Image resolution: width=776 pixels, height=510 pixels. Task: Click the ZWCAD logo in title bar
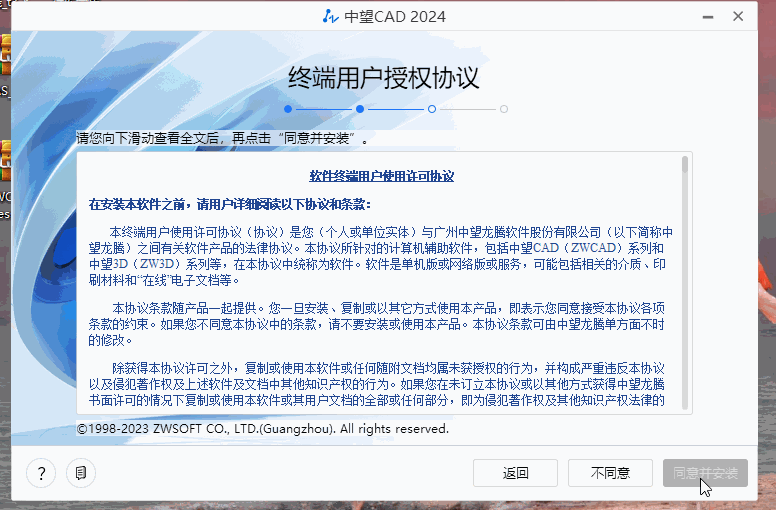(330, 16)
